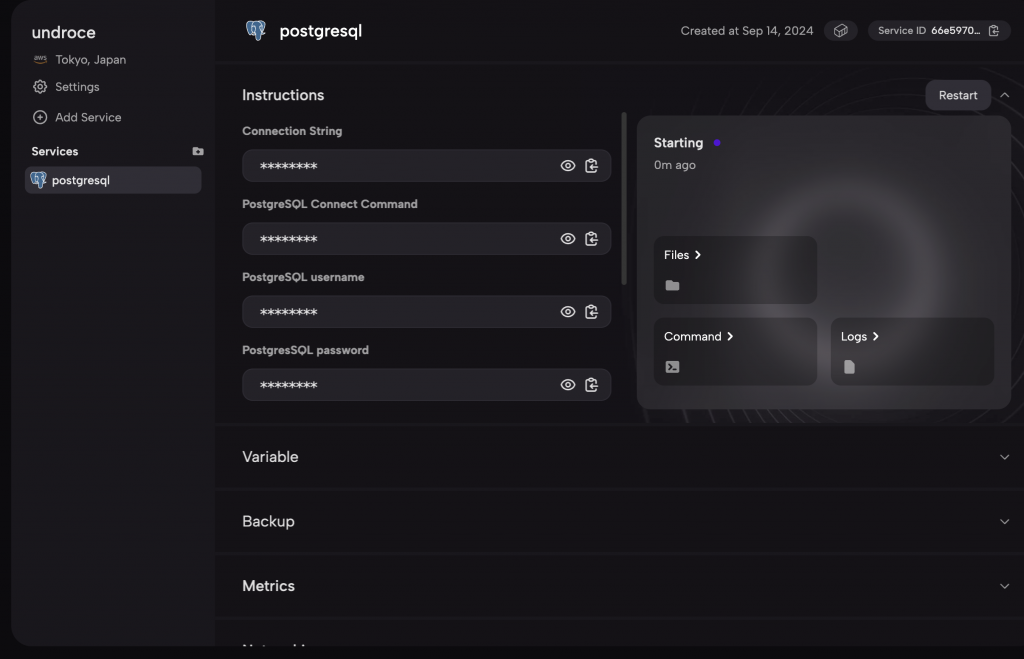
Task: Open the Command card
Action: 735,351
